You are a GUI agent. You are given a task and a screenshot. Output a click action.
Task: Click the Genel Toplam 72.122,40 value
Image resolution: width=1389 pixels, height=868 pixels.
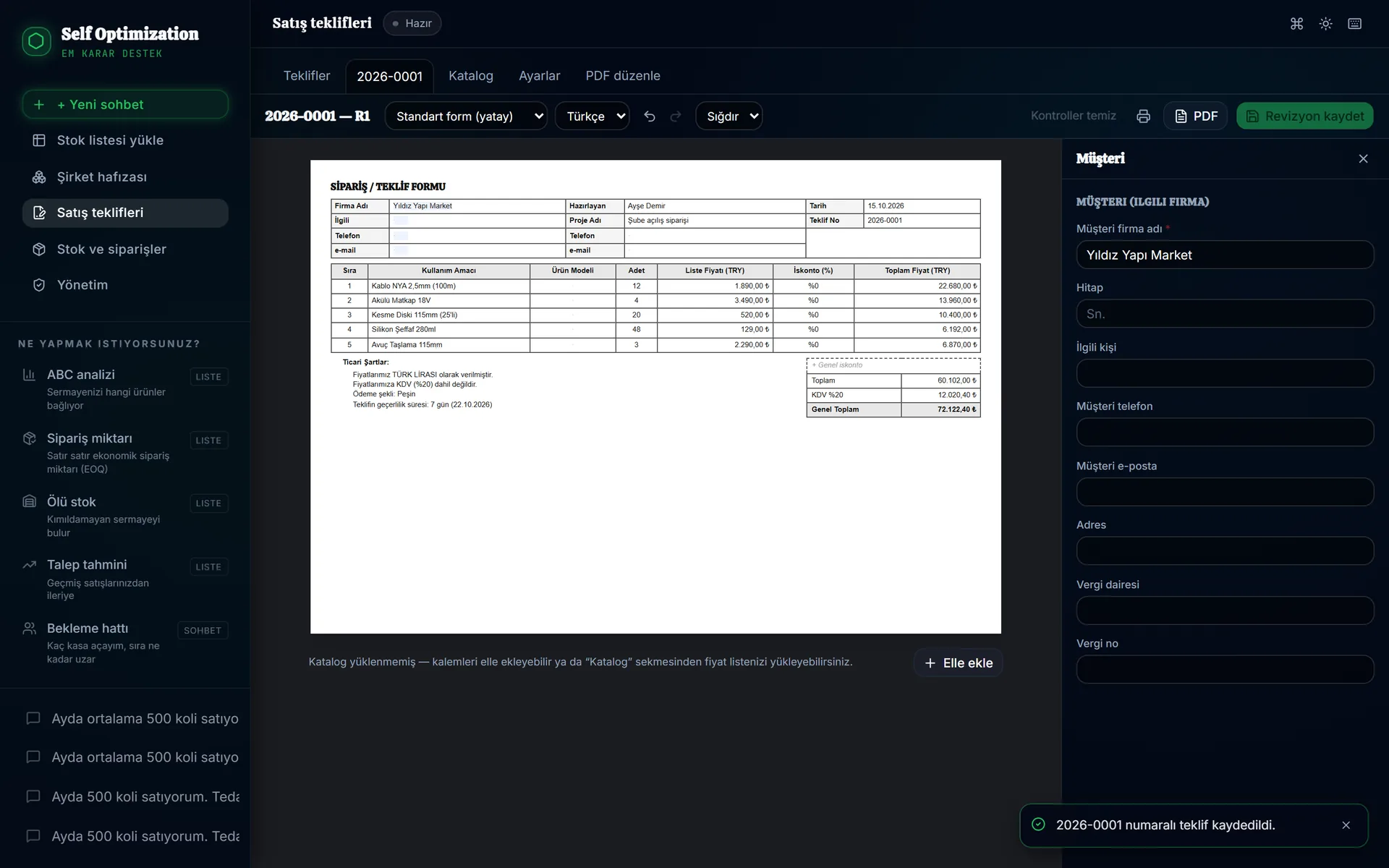[x=940, y=410]
